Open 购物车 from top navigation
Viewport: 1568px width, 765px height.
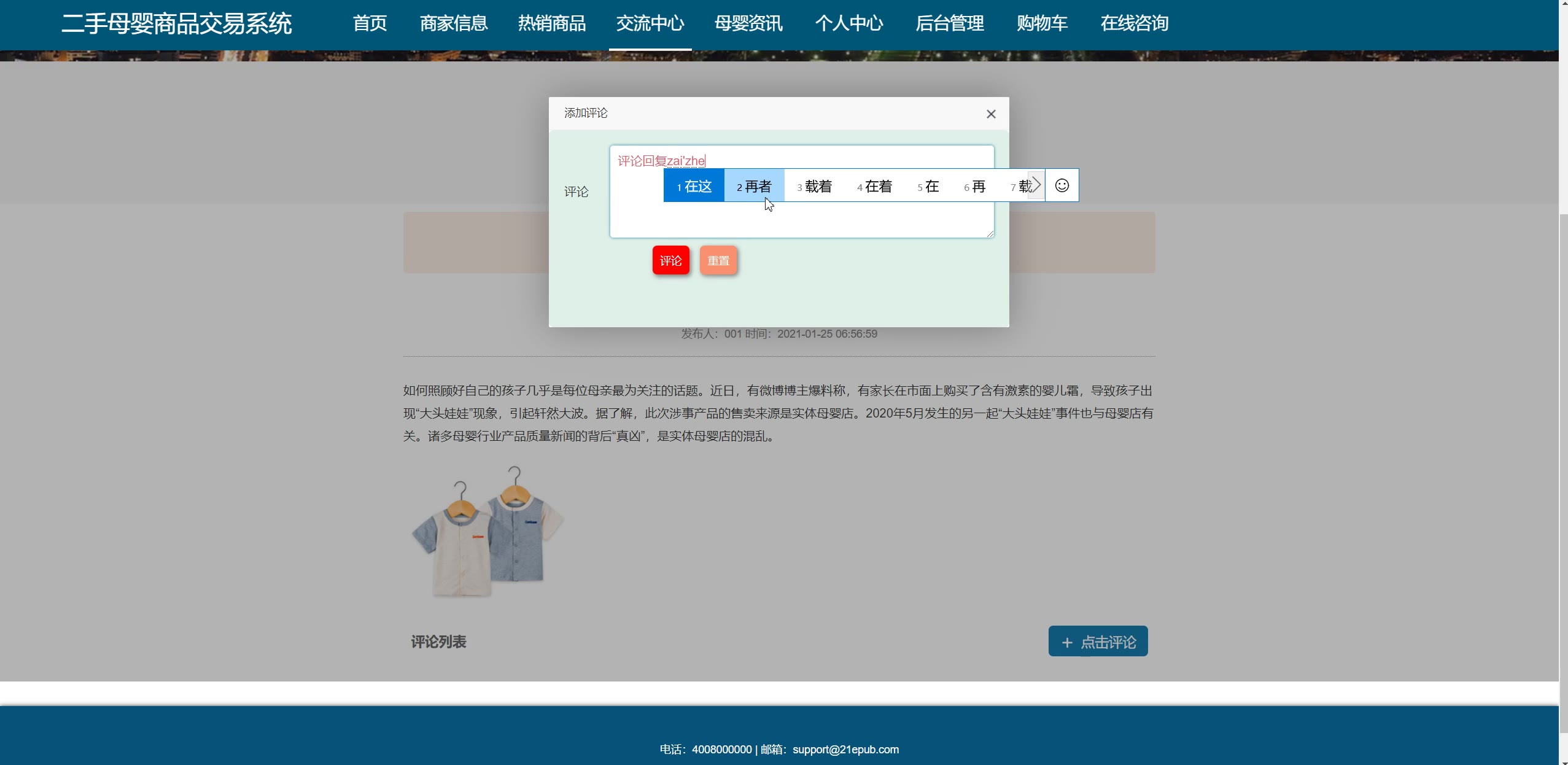pos(1042,23)
